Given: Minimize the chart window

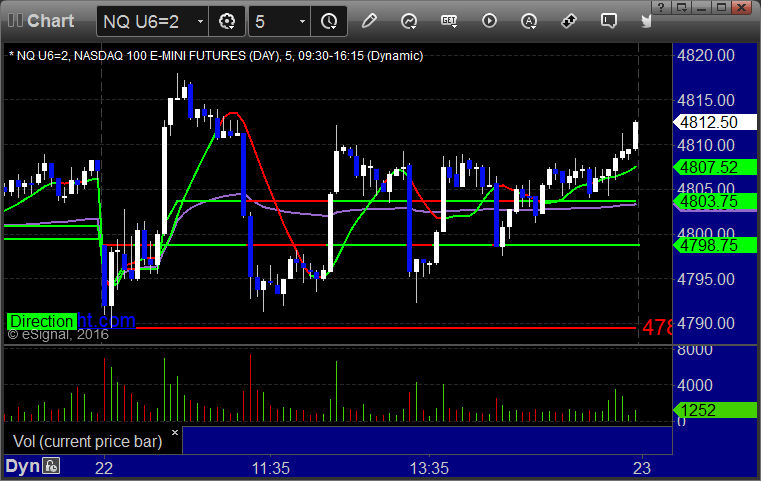Looking at the screenshot, I should tap(701, 7).
